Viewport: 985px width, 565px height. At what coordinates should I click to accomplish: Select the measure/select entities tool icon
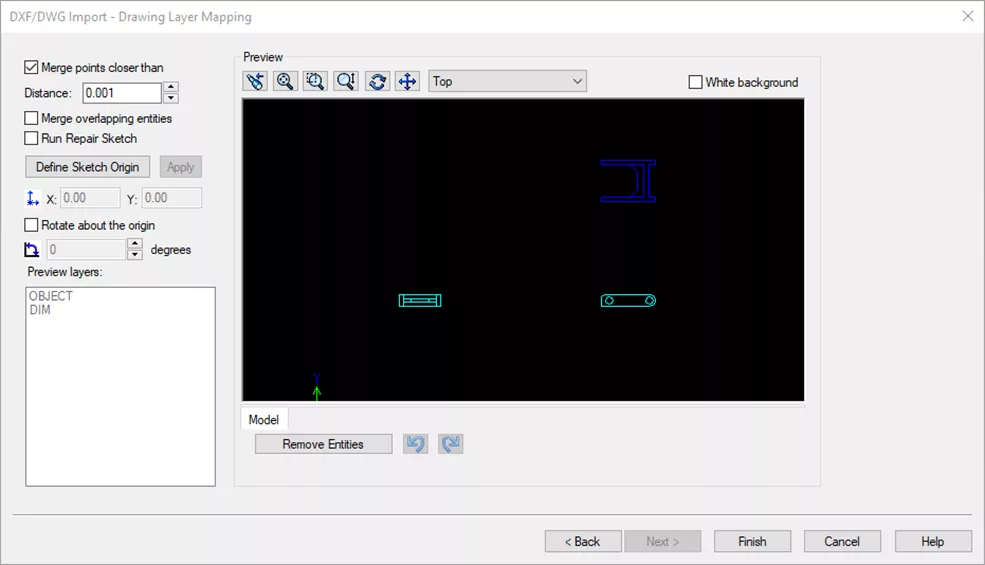tap(255, 81)
